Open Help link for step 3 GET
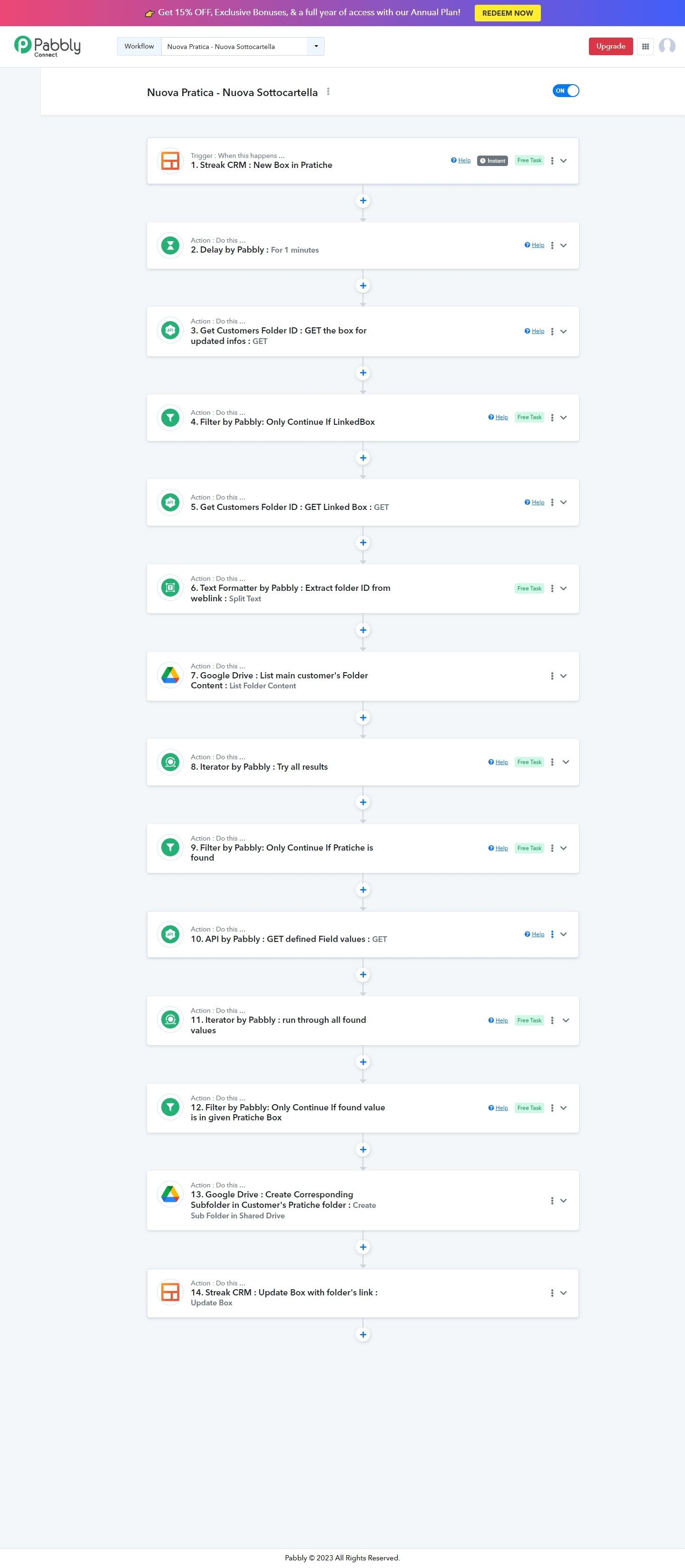Screen dimensions: 685x1568 coord(535,331)
